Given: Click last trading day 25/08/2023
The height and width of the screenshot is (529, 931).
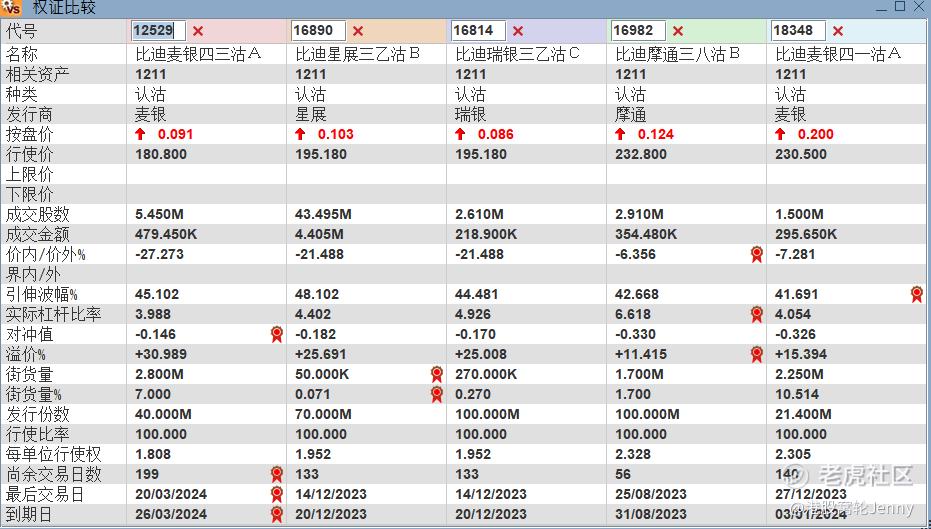Looking at the screenshot, I should point(651,494).
